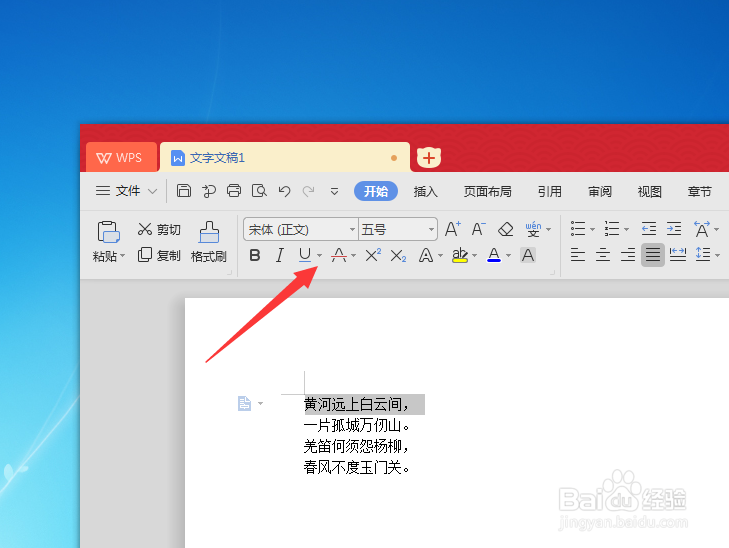Click Chinese layout A icon with arrows
The height and width of the screenshot is (548, 729).
coord(702,229)
